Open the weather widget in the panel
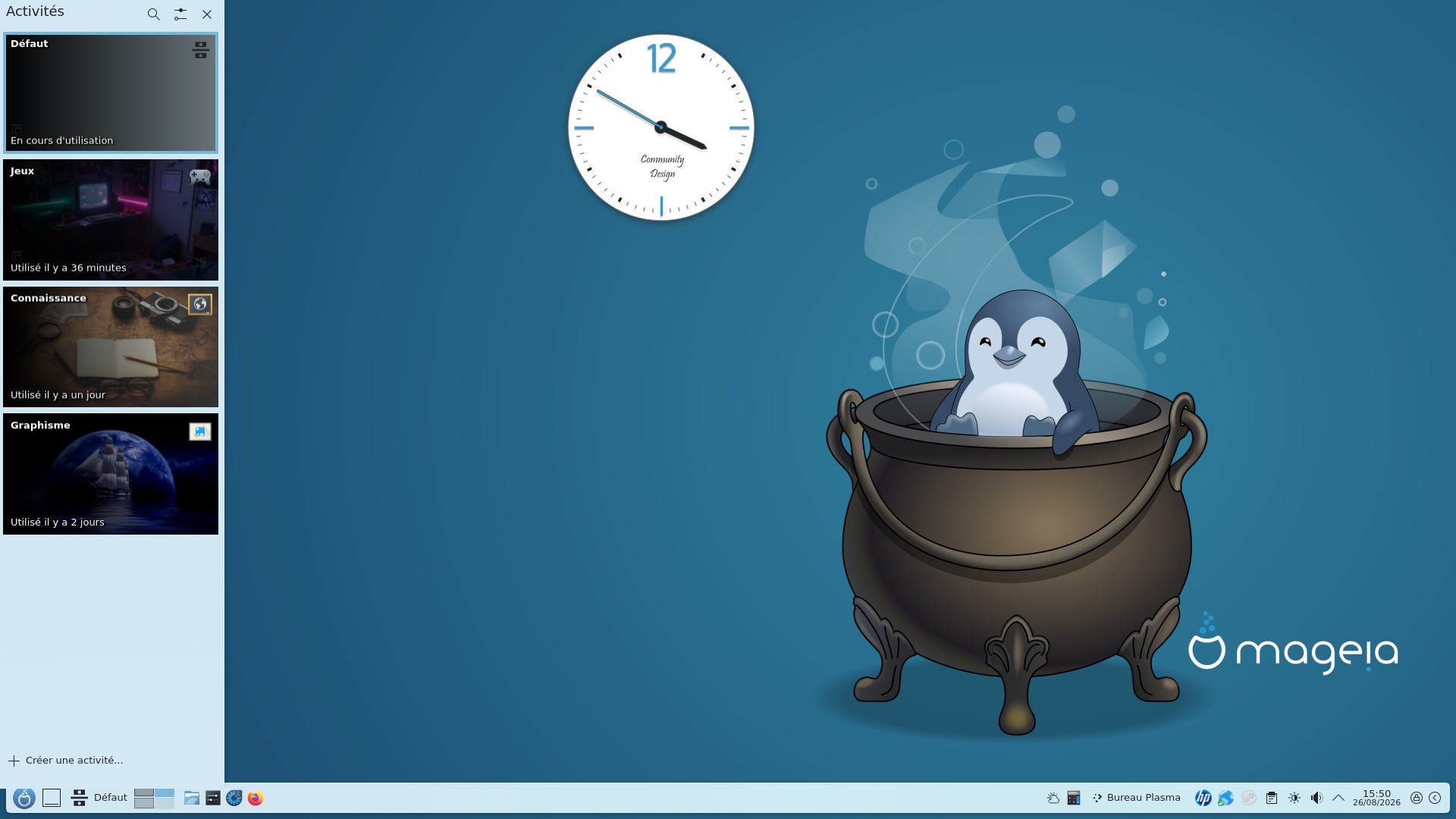The image size is (1456, 819). click(1053, 798)
